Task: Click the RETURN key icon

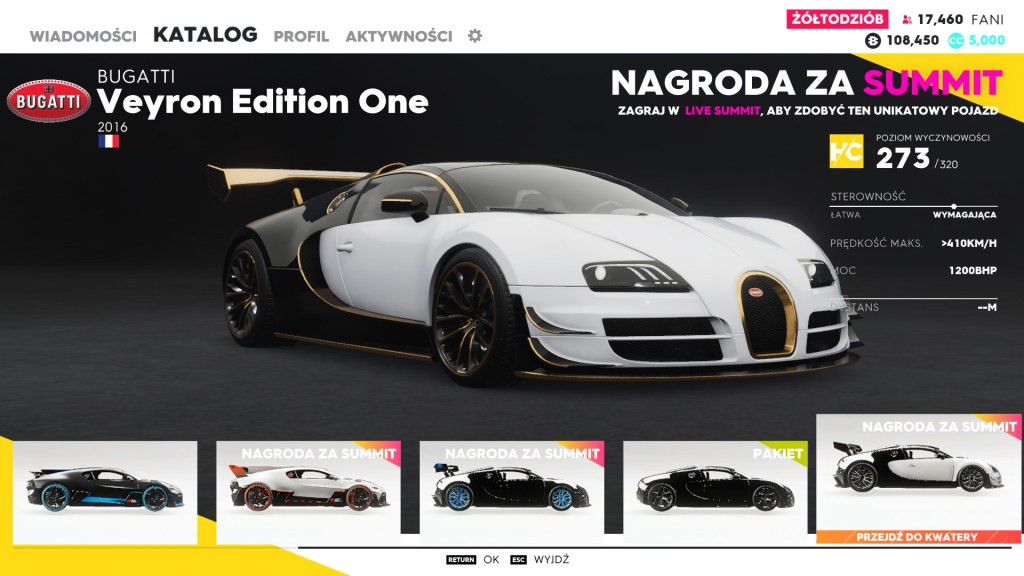Action: pyautogui.click(x=461, y=560)
